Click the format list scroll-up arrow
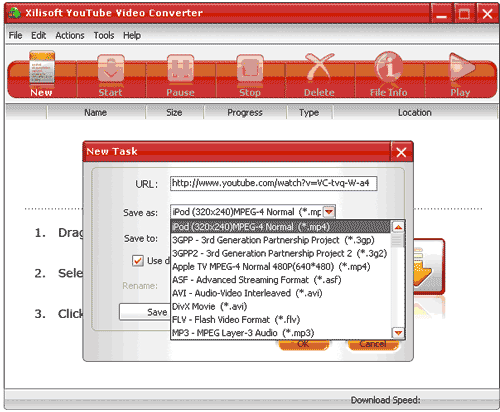Image resolution: width=500 pixels, height=412 pixels. click(398, 227)
